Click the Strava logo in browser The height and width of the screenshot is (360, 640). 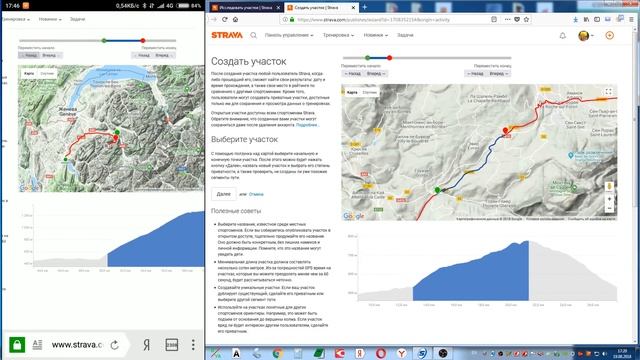pyautogui.click(x=227, y=35)
